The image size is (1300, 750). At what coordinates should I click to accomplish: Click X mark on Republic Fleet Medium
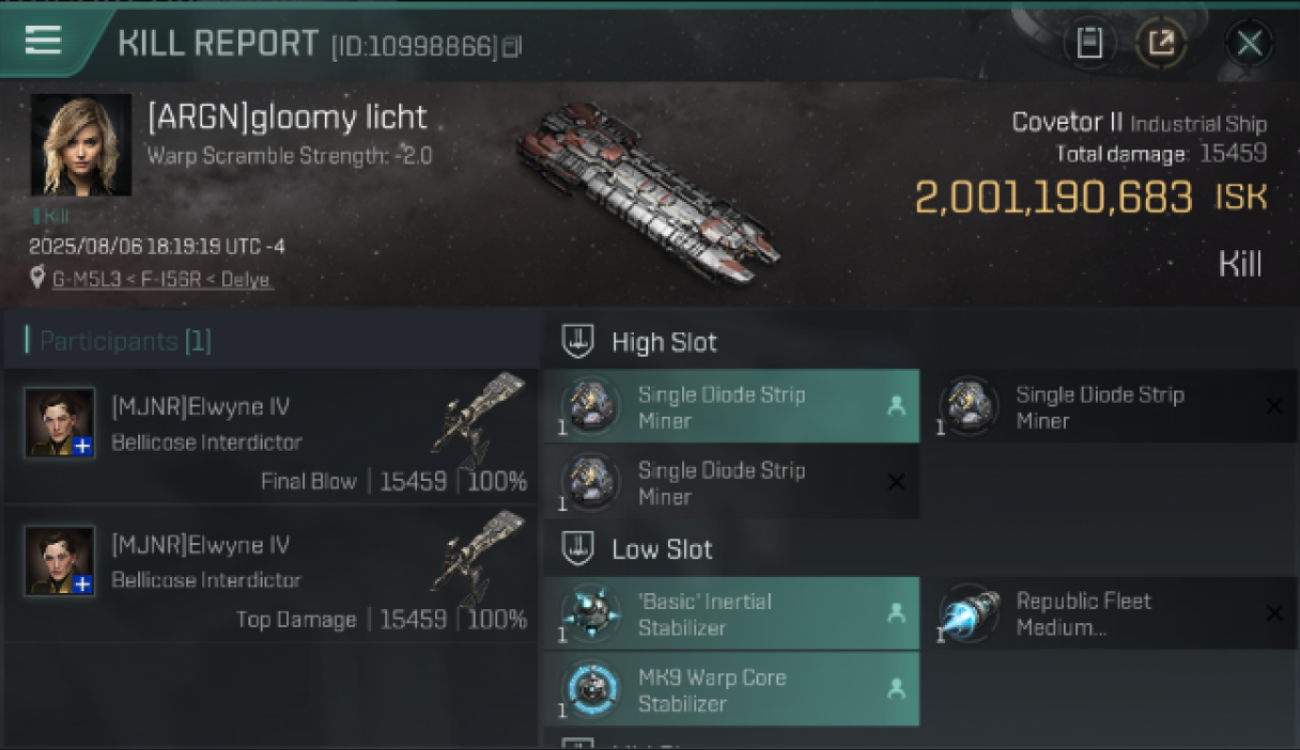1274,613
